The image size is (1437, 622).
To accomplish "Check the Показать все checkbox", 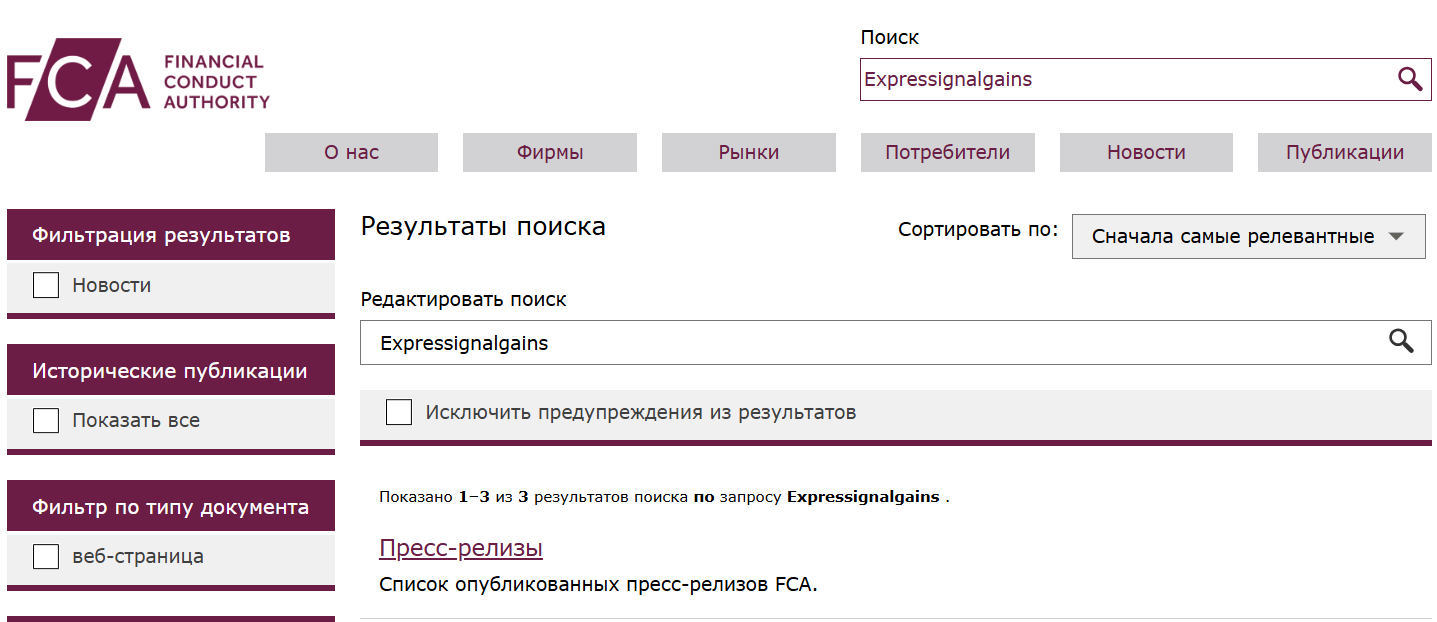I will tap(46, 421).
